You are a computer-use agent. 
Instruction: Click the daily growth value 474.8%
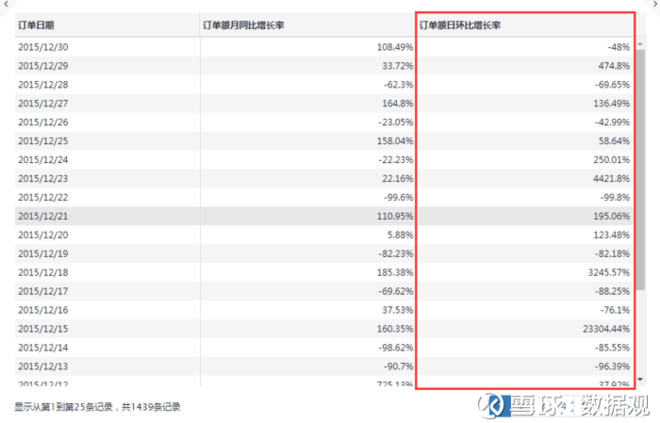point(614,66)
